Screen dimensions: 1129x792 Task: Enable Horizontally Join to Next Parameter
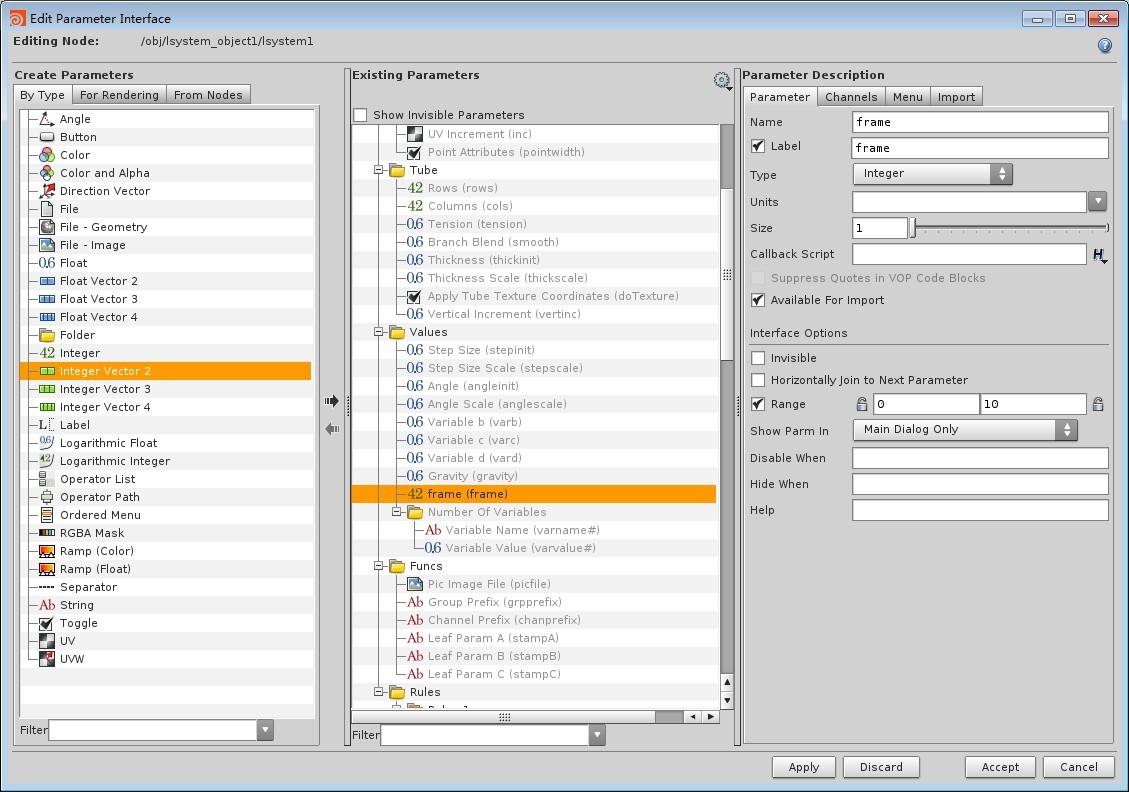tap(757, 380)
